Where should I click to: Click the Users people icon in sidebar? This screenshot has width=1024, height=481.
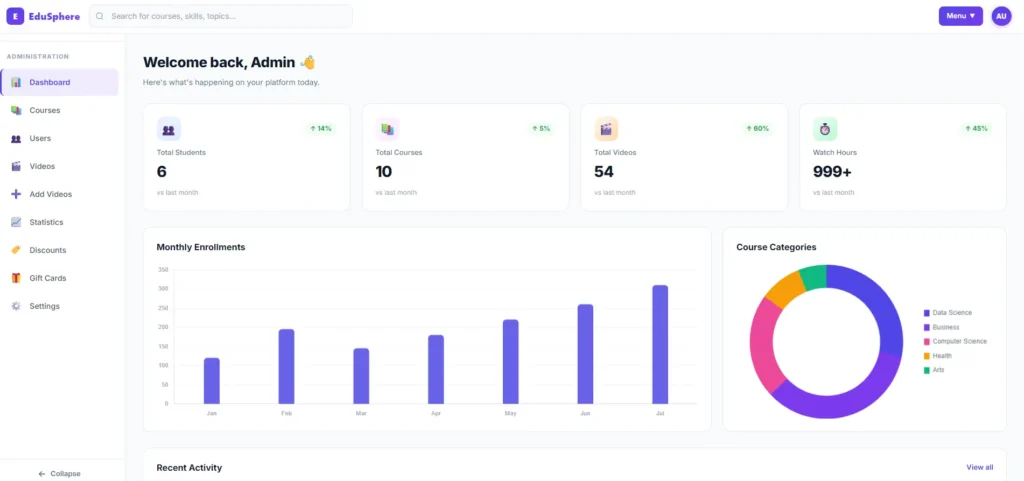(x=16, y=138)
